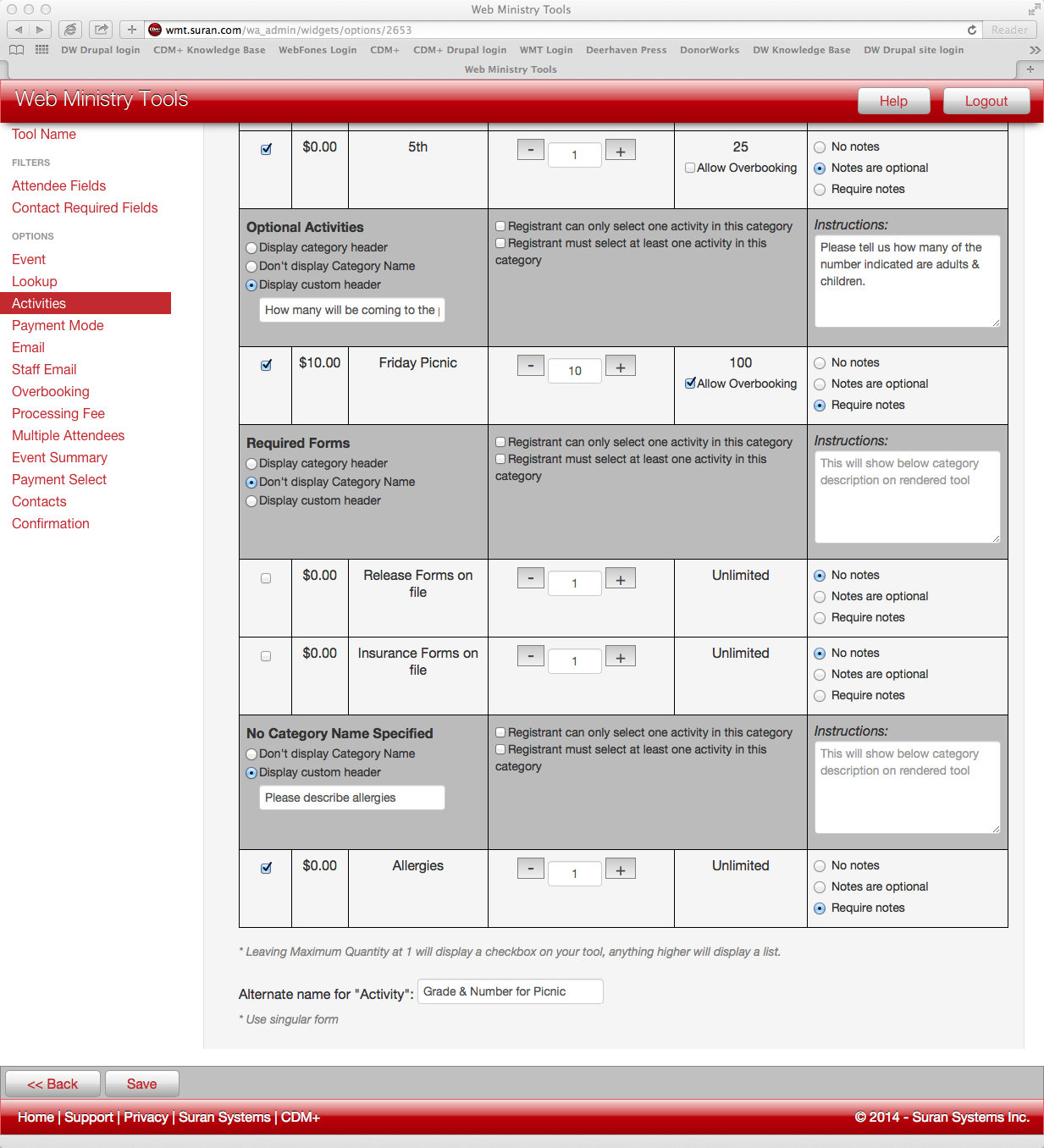
Task: Decrease Allergies quantity with minus button
Action: click(531, 869)
